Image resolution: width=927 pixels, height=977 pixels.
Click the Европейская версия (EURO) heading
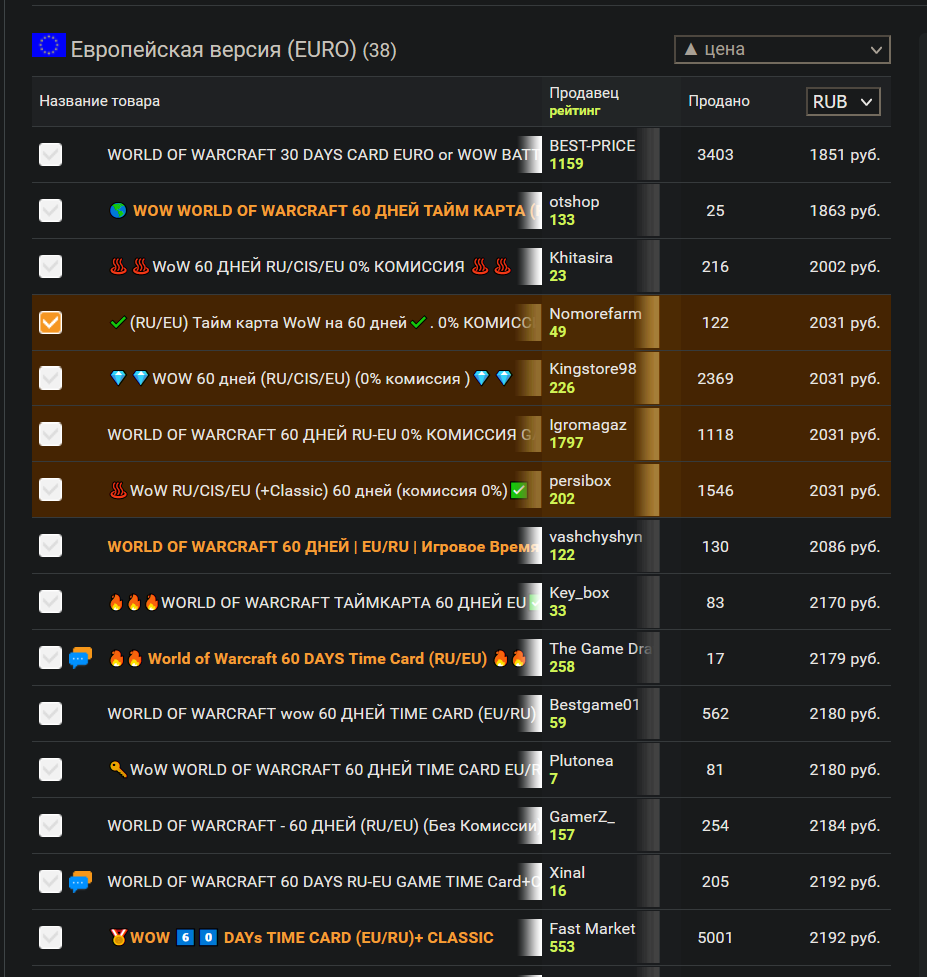234,49
